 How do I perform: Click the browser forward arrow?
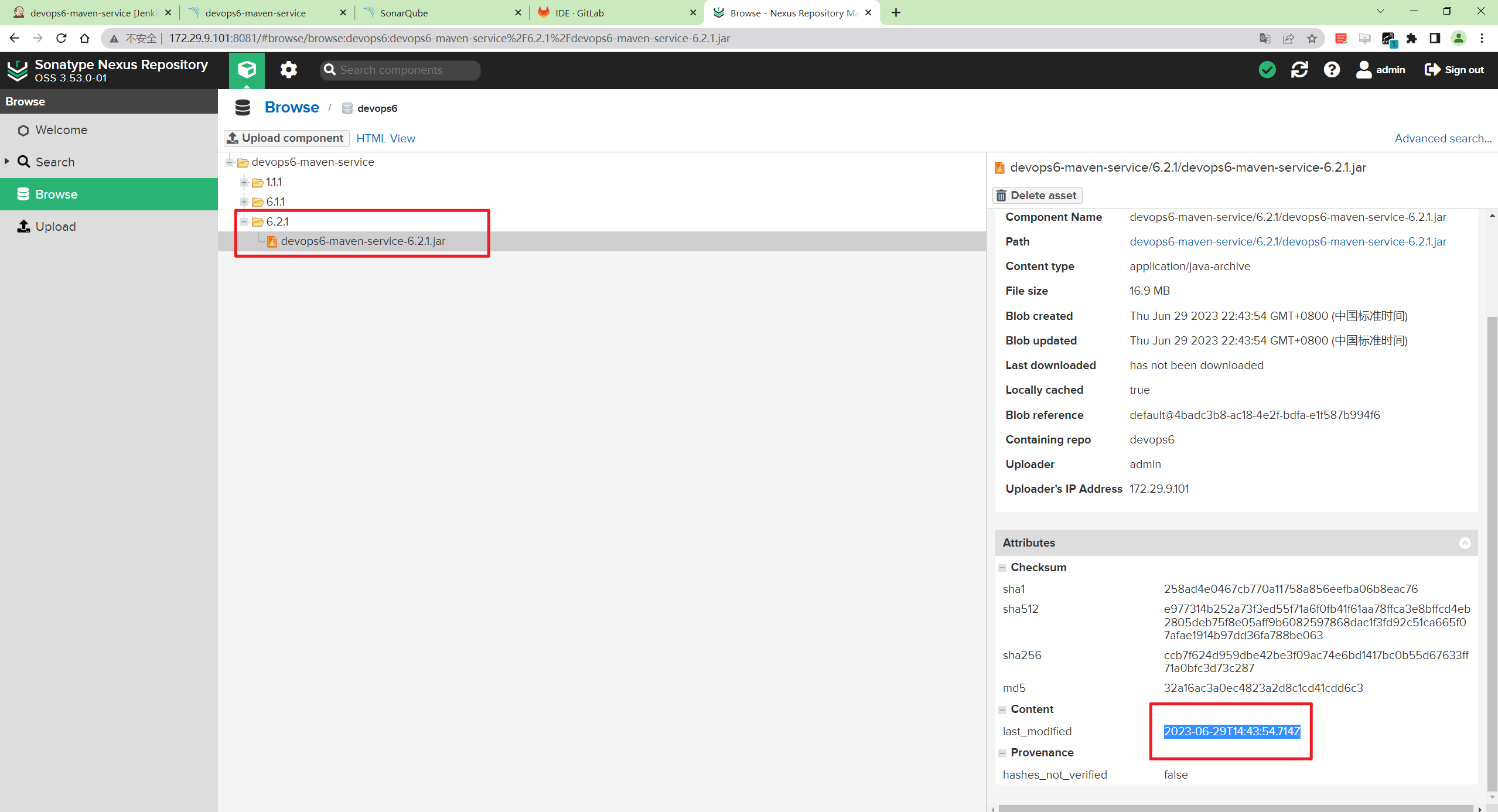click(x=38, y=39)
